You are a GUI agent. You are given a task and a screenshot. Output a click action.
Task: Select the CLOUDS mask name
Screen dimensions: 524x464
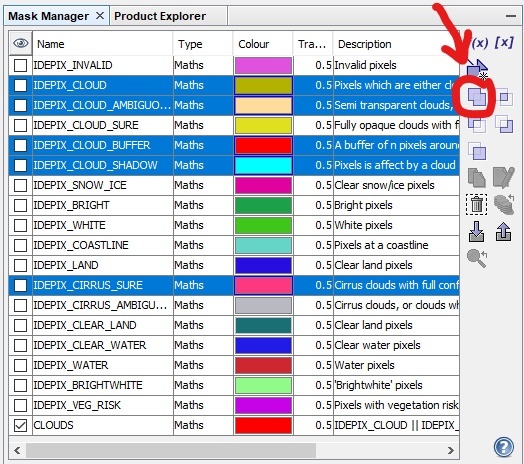point(53,425)
